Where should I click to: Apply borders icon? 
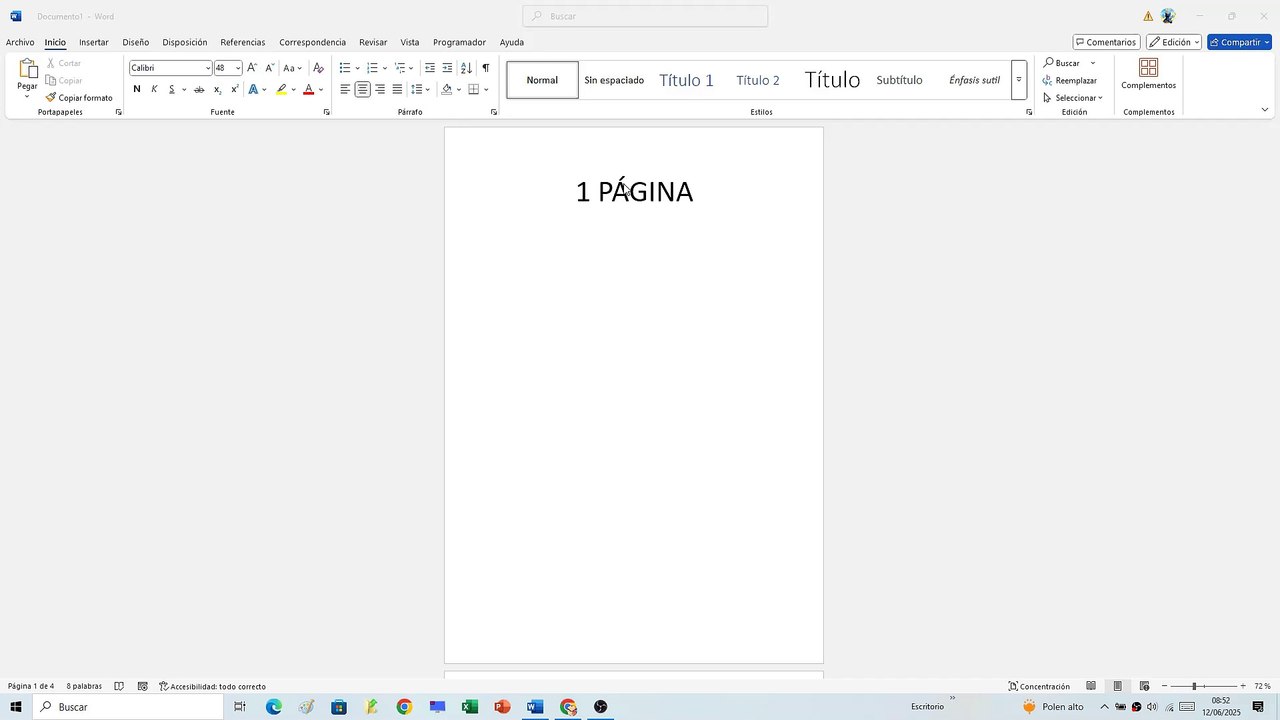coord(474,90)
